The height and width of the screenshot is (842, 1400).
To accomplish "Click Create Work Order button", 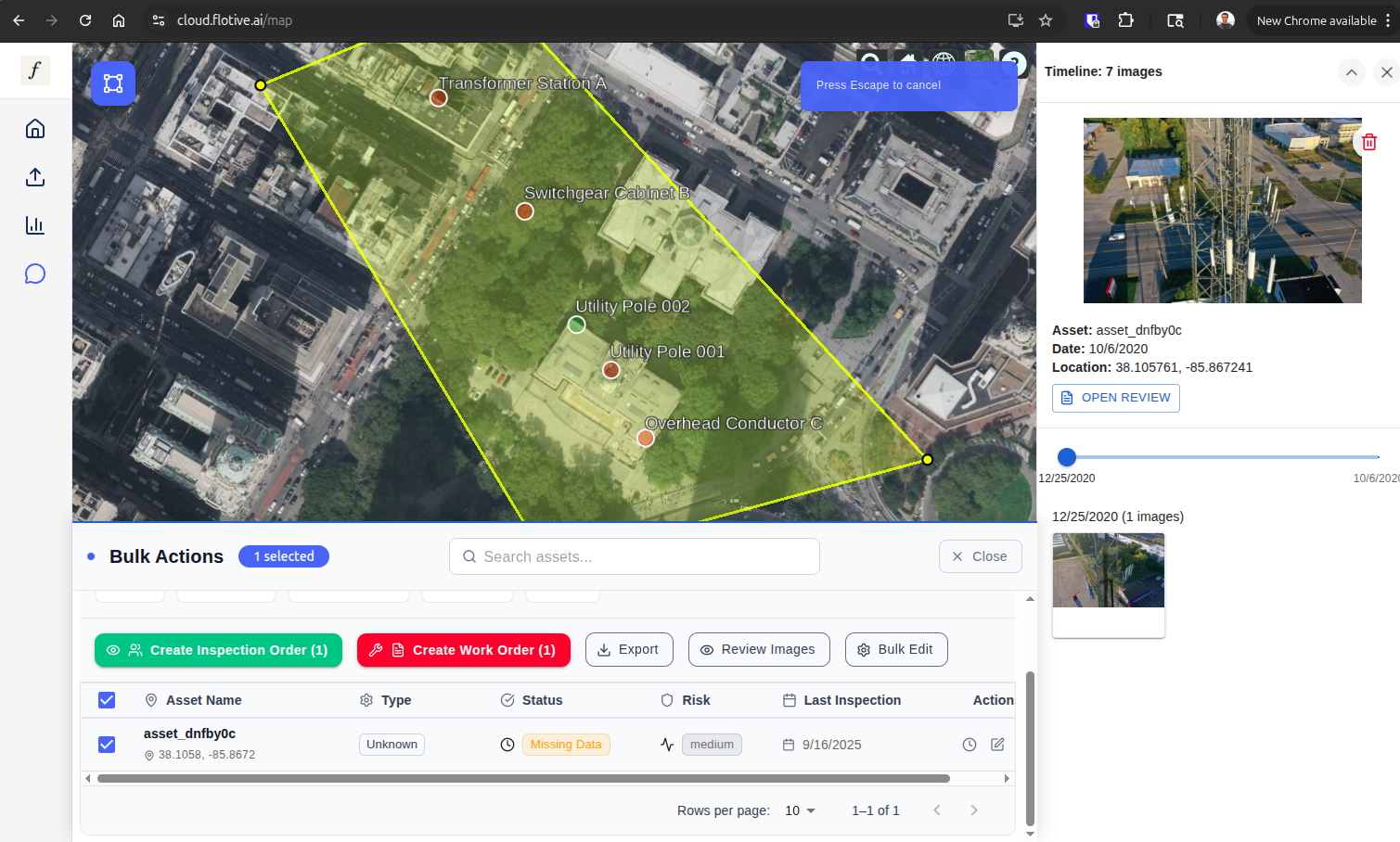I will 463,650.
